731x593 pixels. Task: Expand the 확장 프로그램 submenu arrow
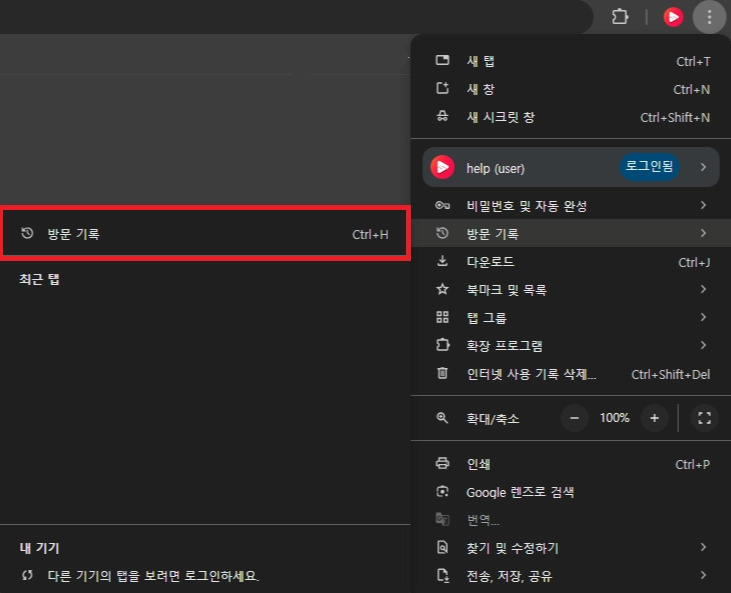tap(703, 346)
